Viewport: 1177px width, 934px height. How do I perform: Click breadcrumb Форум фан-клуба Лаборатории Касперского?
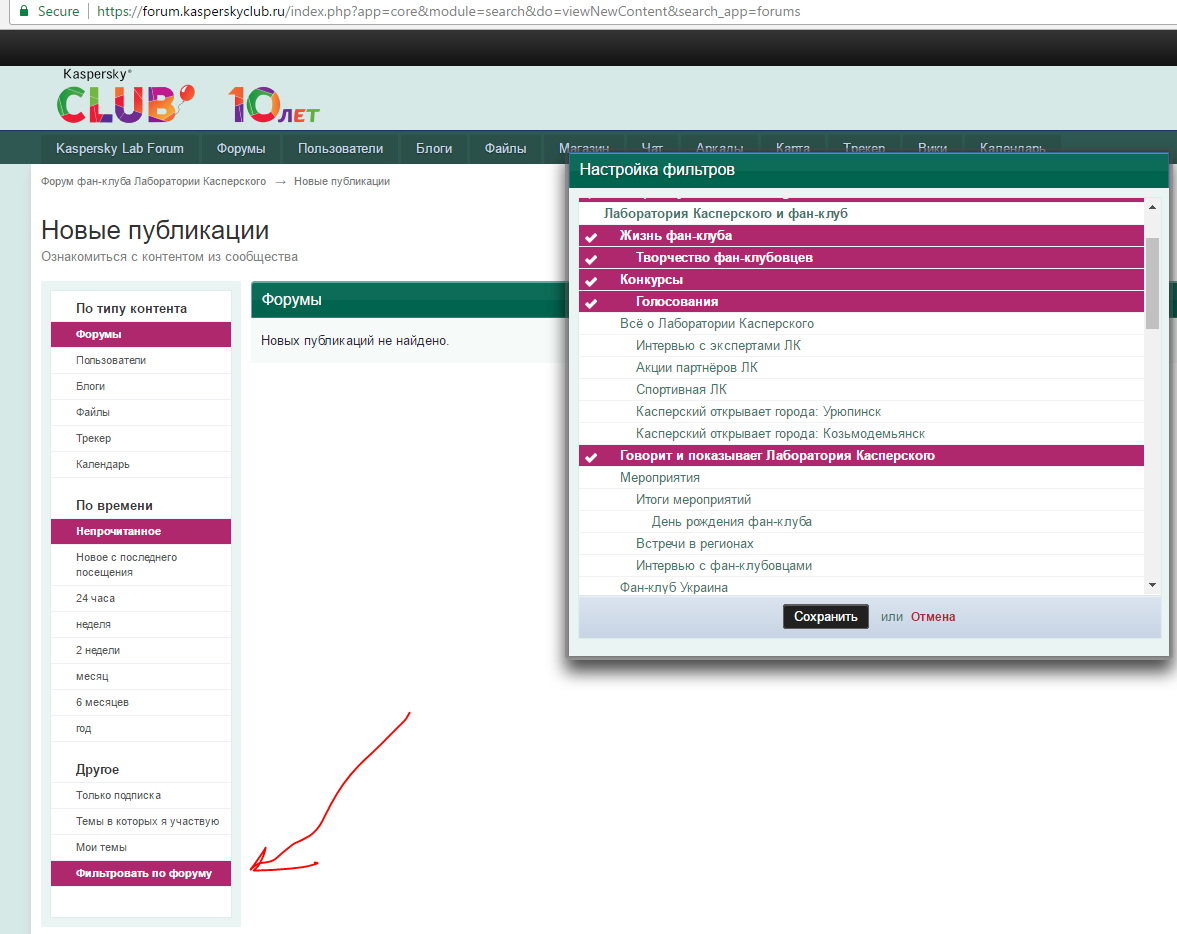pos(153,181)
